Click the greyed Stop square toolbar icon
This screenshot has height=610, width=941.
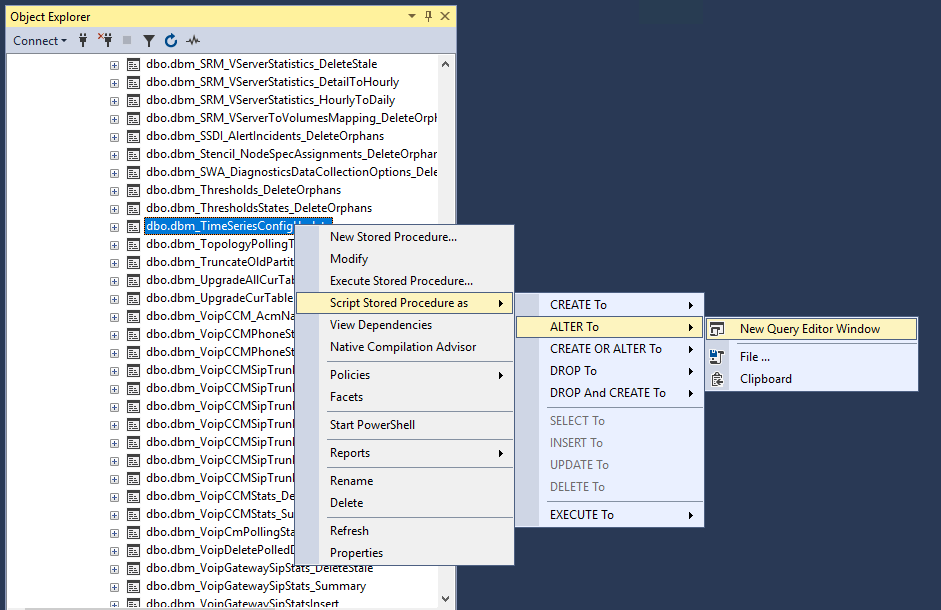[127, 40]
